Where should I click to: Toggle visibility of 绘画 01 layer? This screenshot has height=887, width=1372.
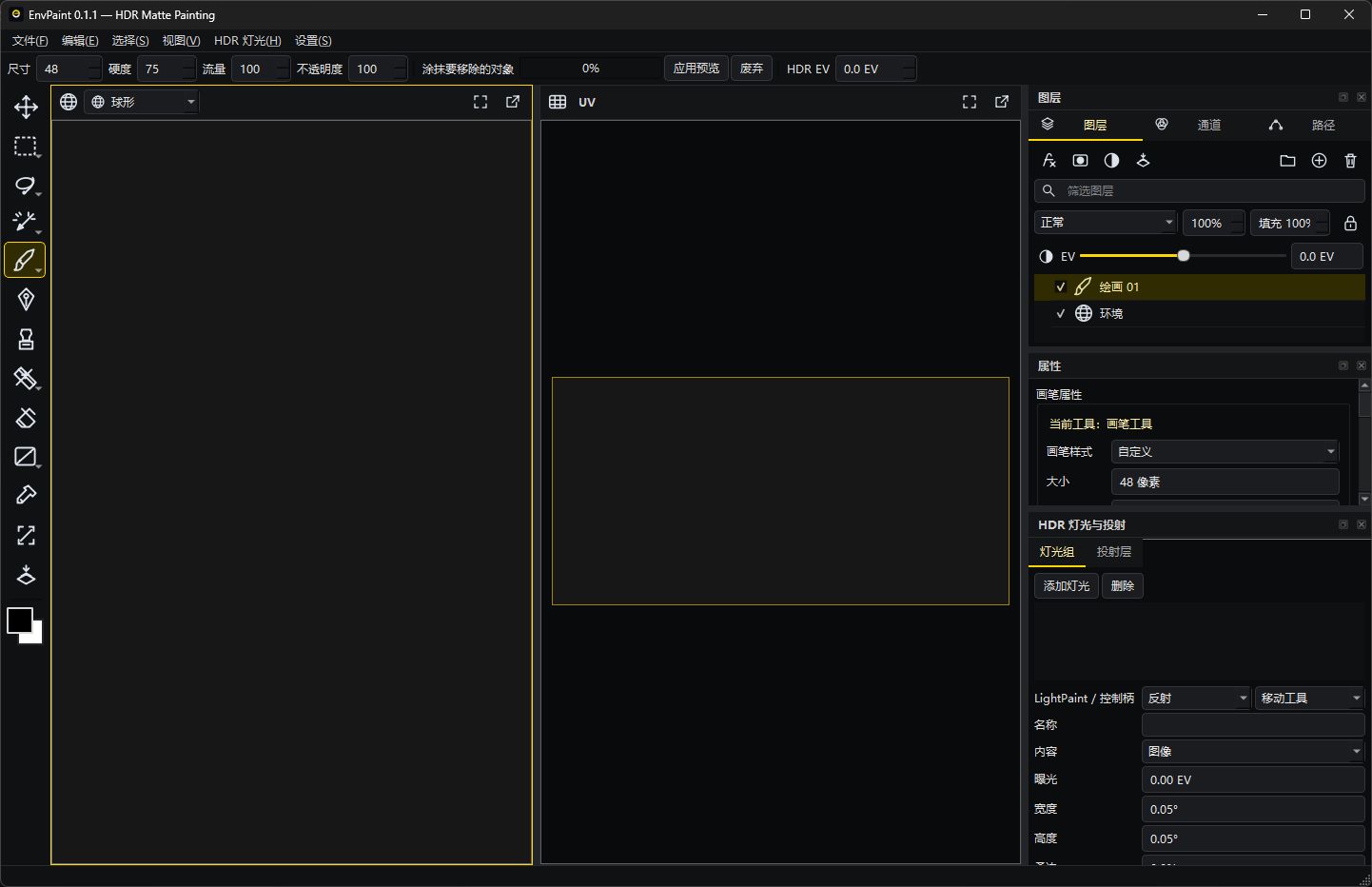(x=1060, y=286)
